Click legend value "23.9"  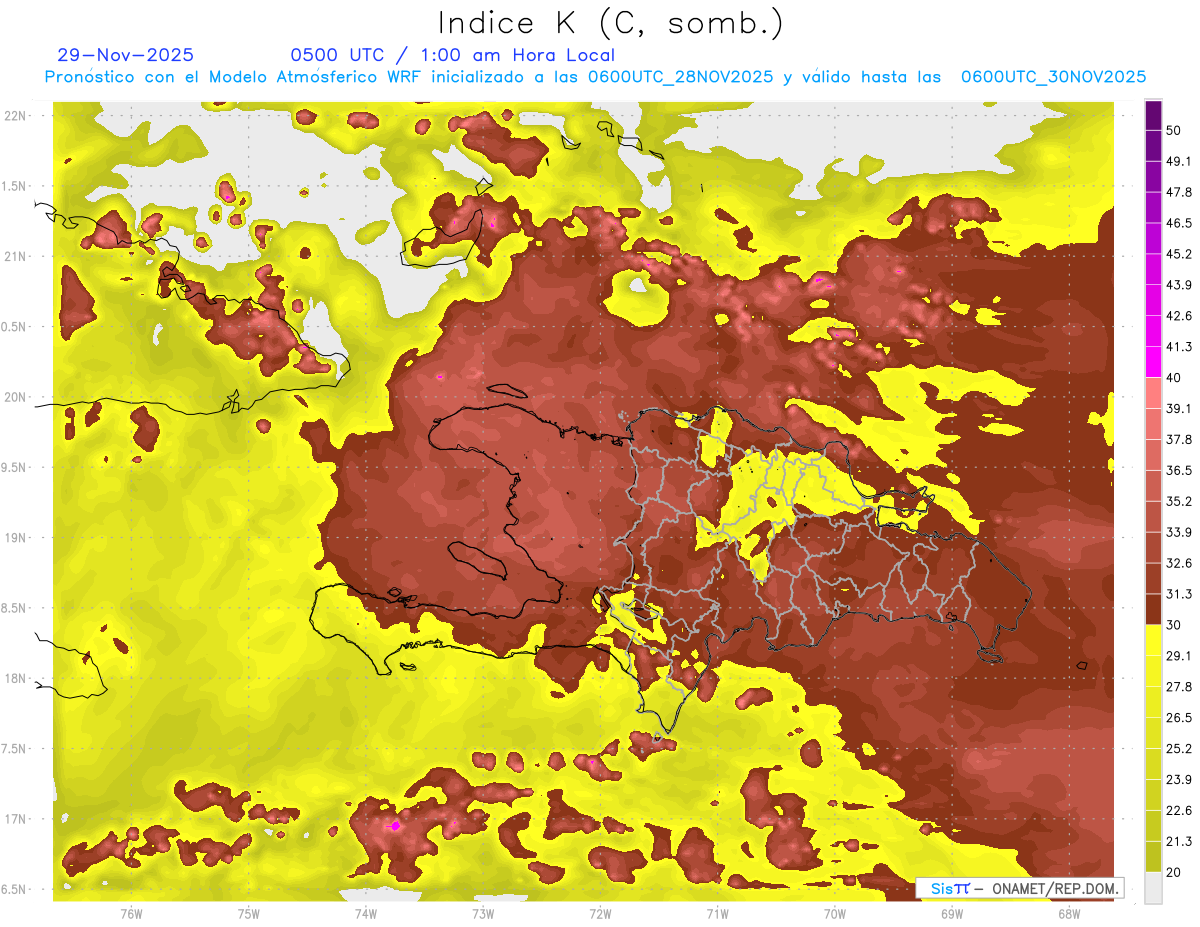click(x=1177, y=779)
